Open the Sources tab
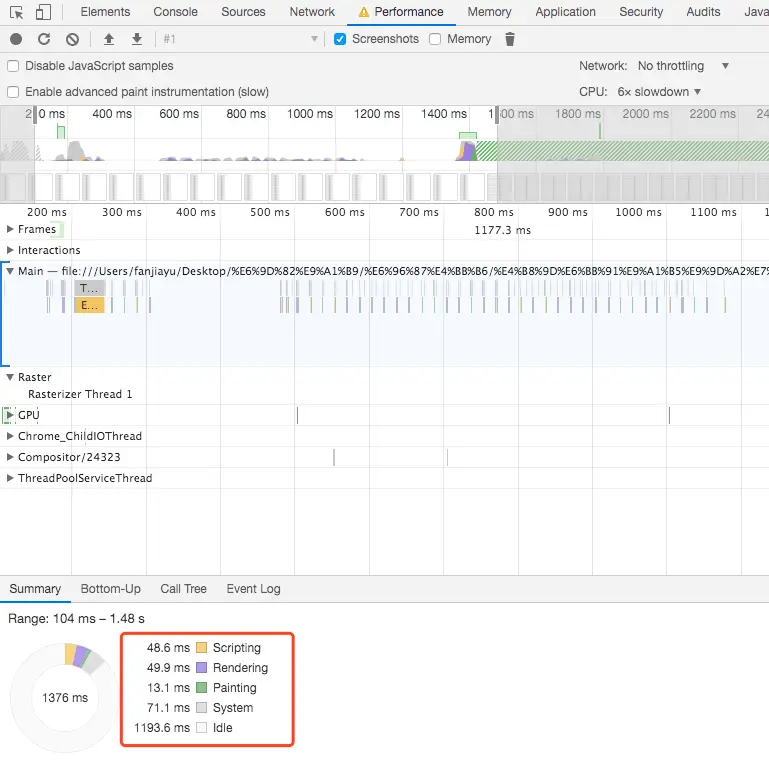 [x=243, y=12]
